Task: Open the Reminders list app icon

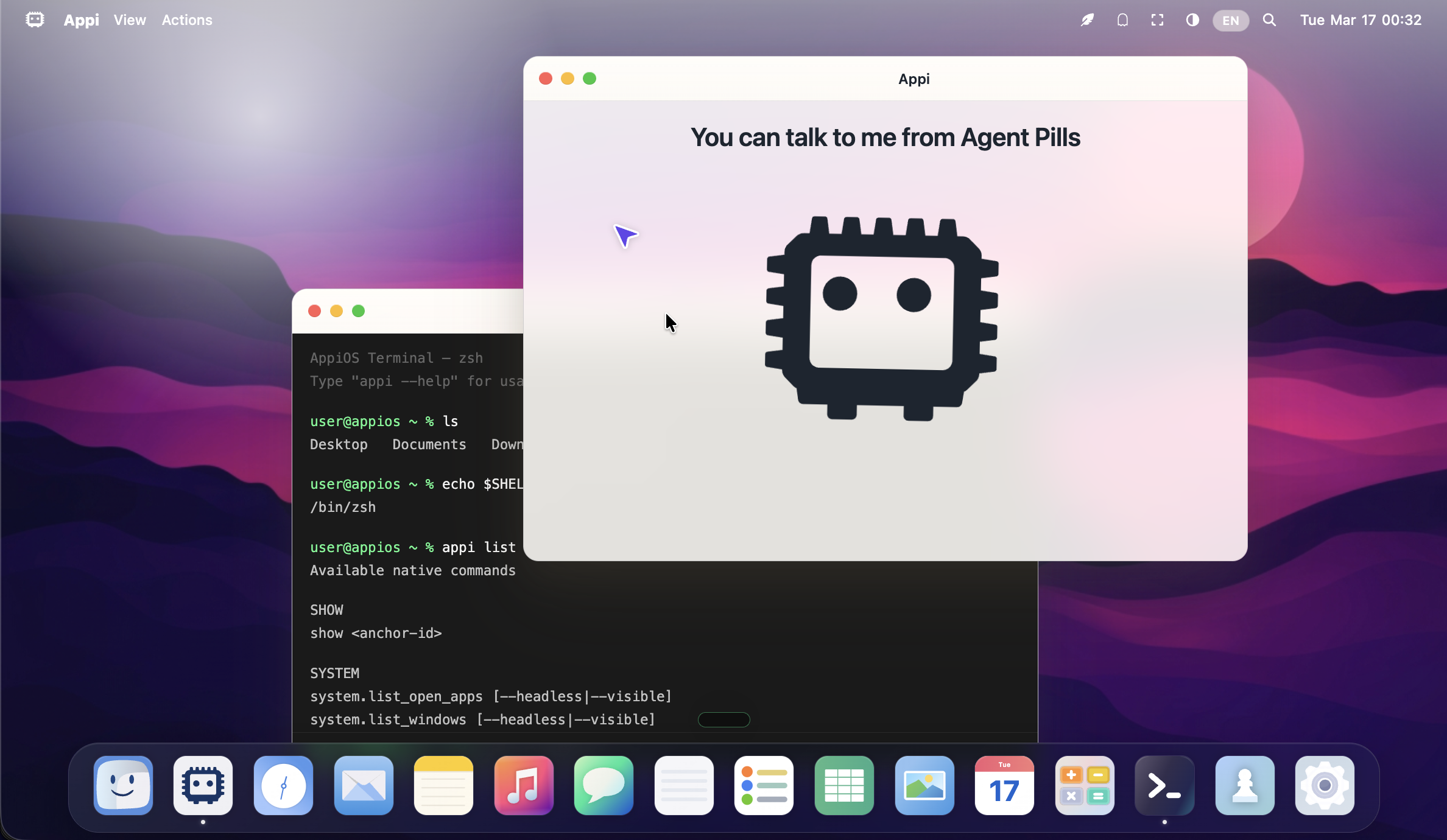Action: (764, 785)
